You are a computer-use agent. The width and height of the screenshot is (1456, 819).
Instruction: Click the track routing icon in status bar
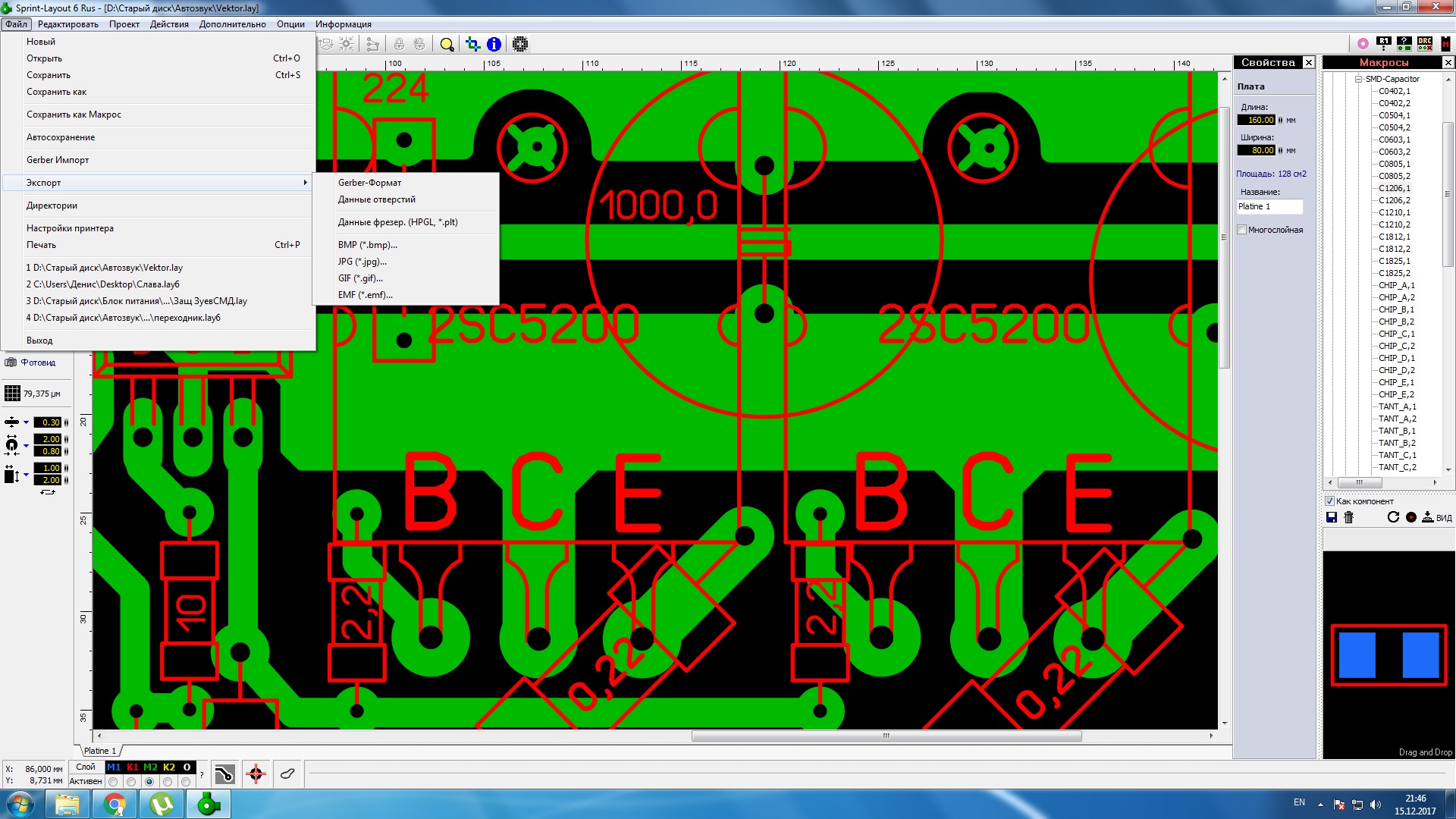(x=224, y=774)
